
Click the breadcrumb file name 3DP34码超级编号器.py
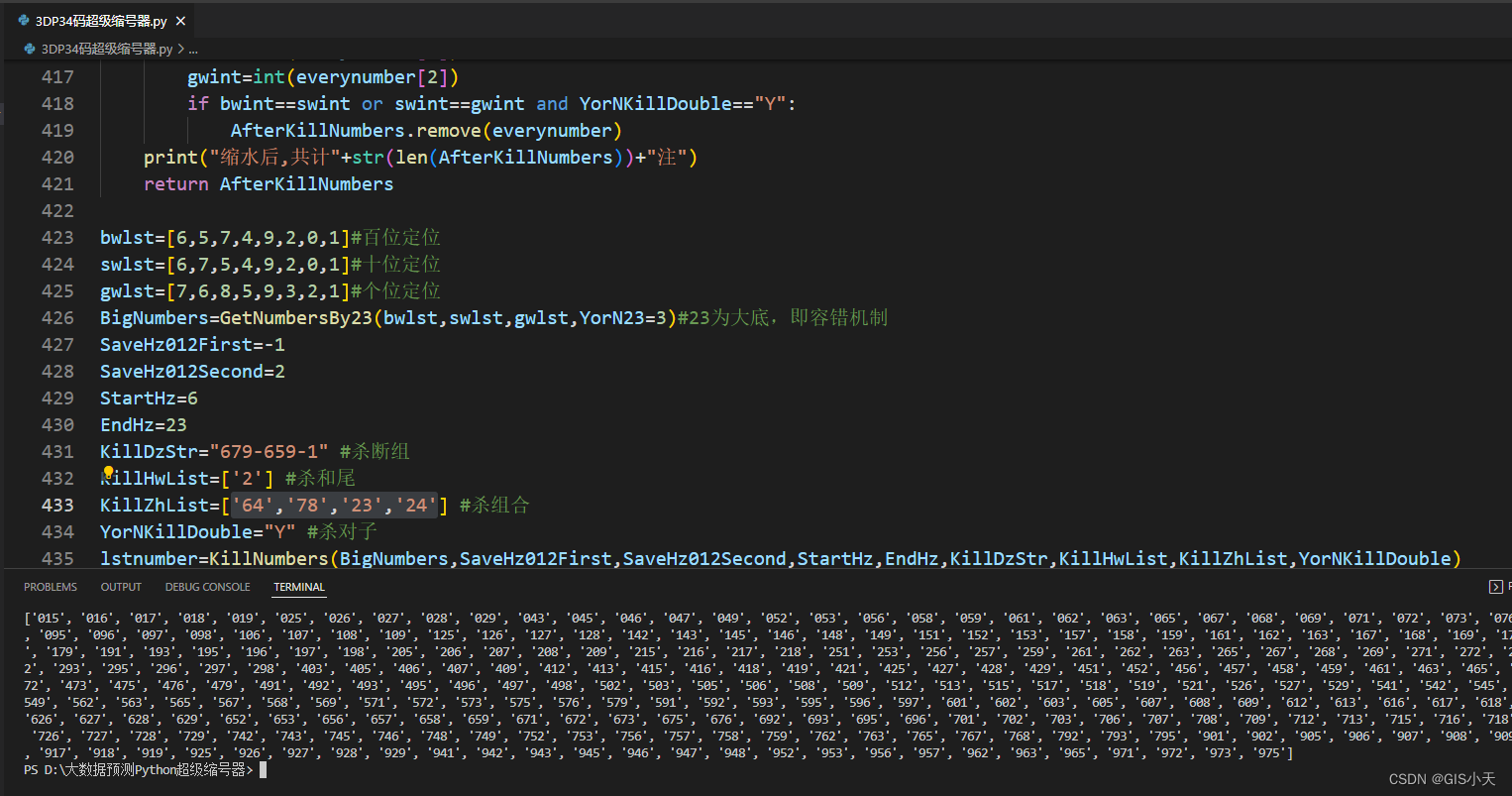(107, 49)
